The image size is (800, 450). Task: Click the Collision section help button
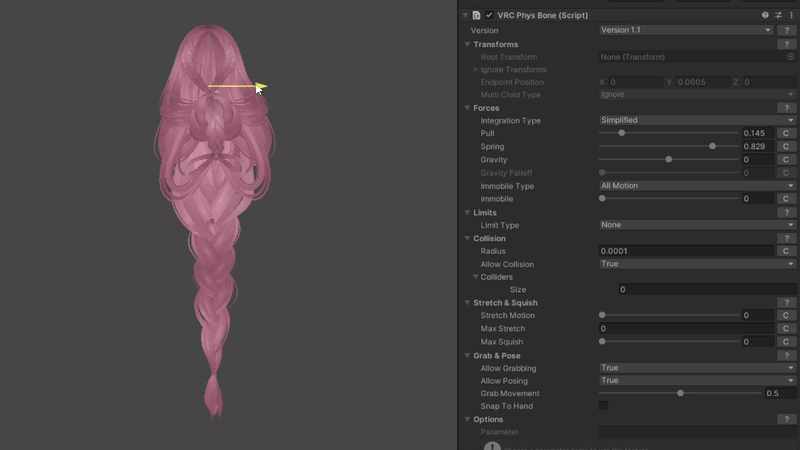[x=785, y=238]
